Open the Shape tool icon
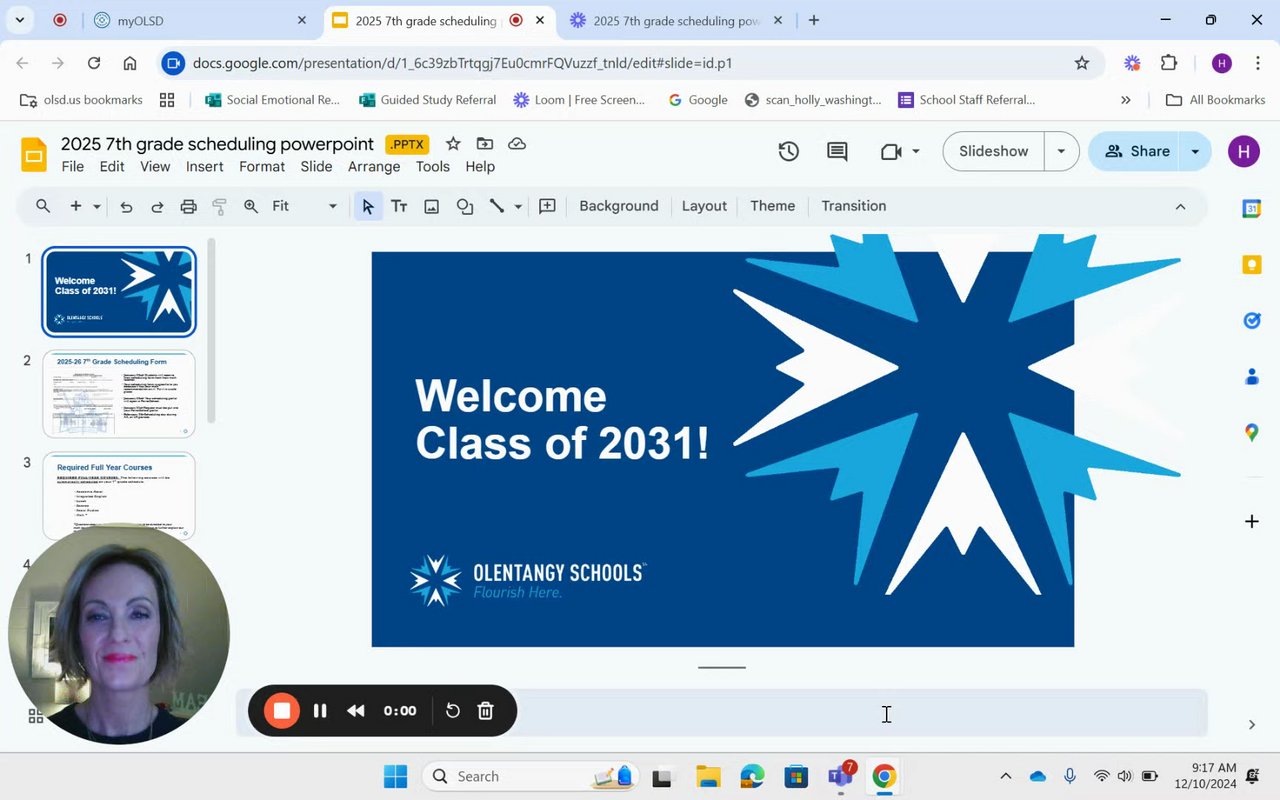 coord(465,206)
